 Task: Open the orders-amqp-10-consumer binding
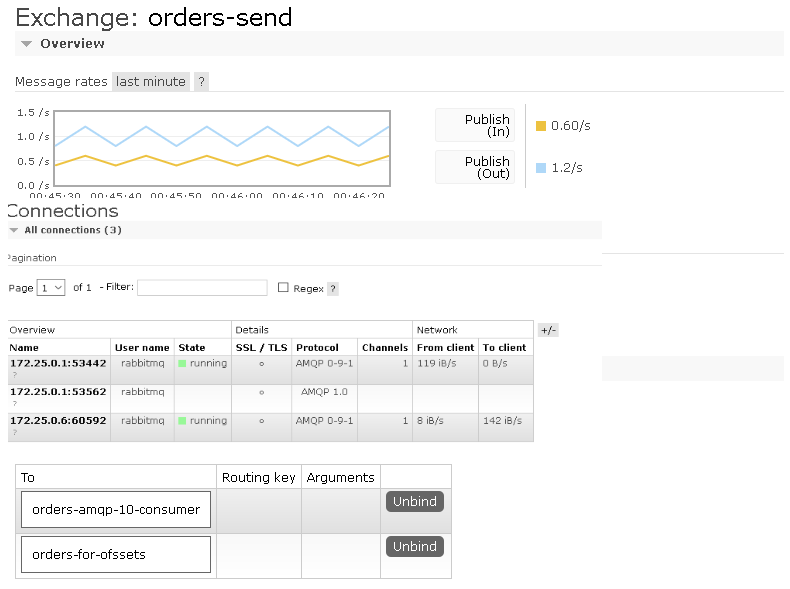(116, 509)
